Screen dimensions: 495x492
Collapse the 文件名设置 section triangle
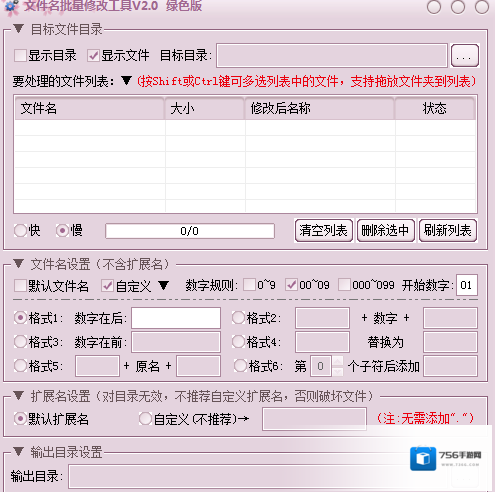[19, 264]
